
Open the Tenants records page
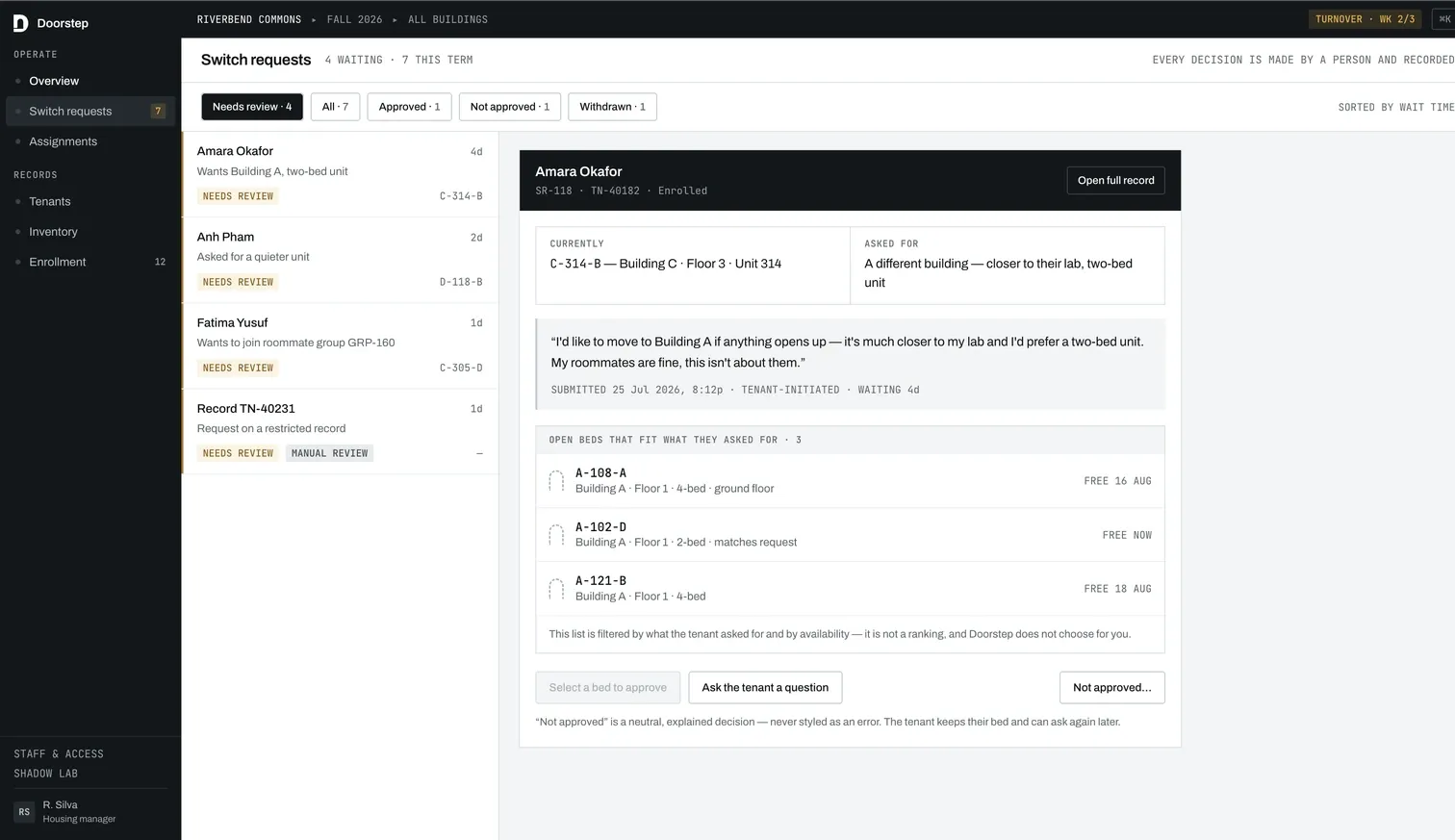click(90, 202)
